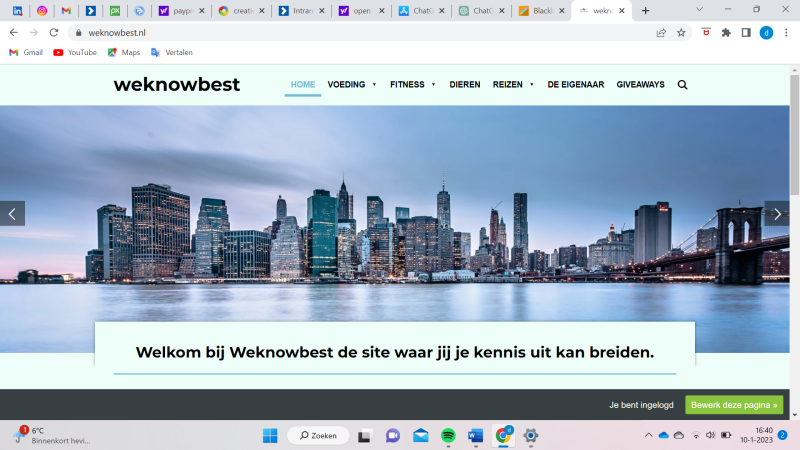Viewport: 800px width, 450px height.
Task: Open the volume tray icon
Action: point(711,435)
